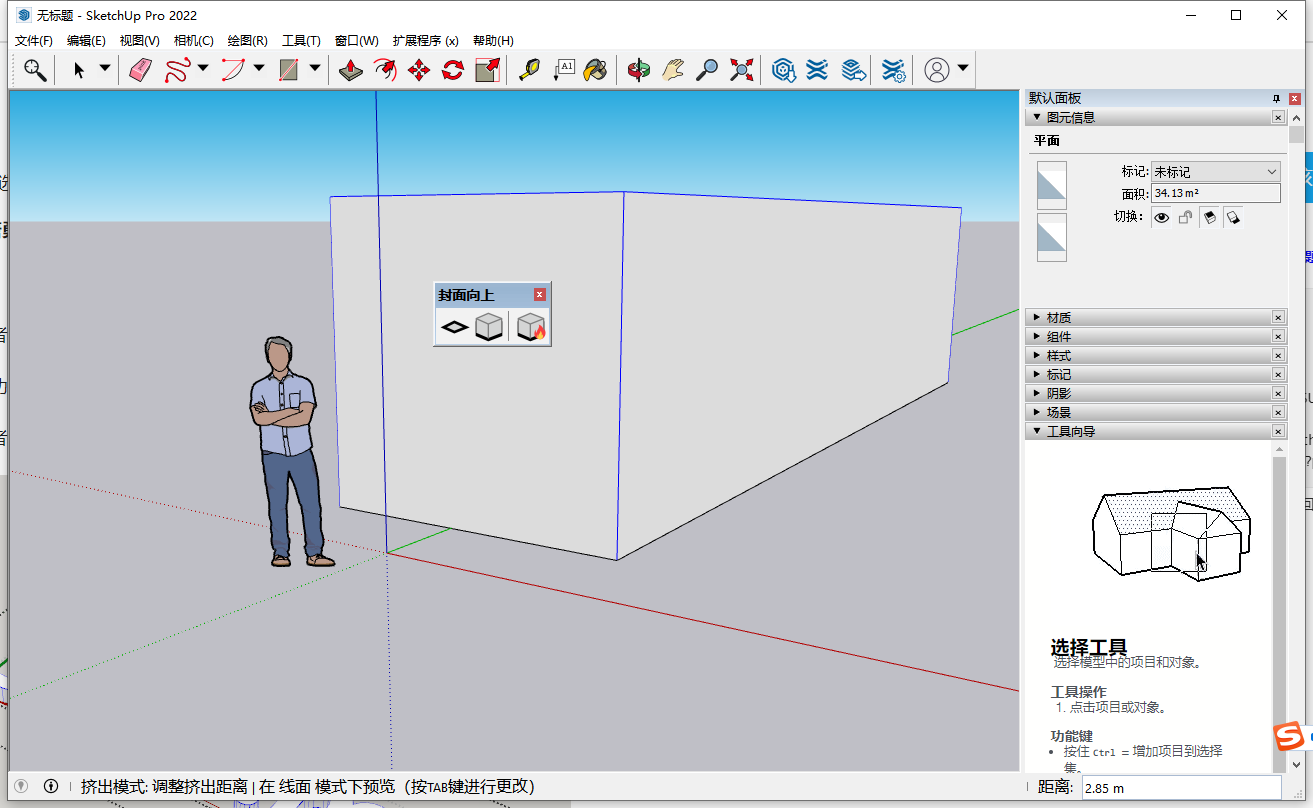Expand the 阴影 panel section
Viewport: 1313px width, 808px height.
(1058, 393)
